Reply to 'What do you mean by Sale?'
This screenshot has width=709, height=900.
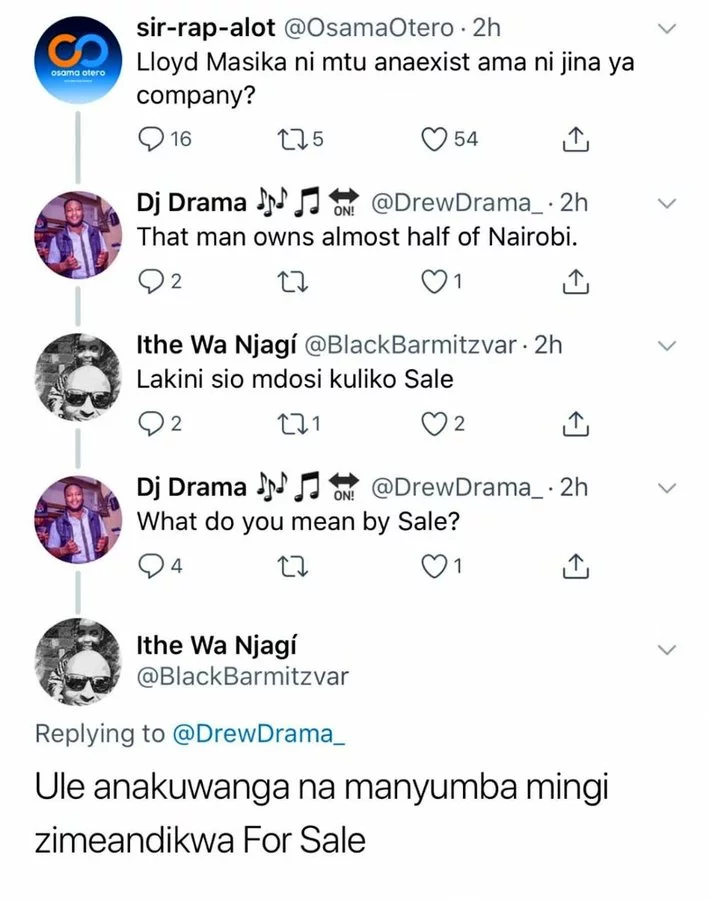click(x=148, y=566)
